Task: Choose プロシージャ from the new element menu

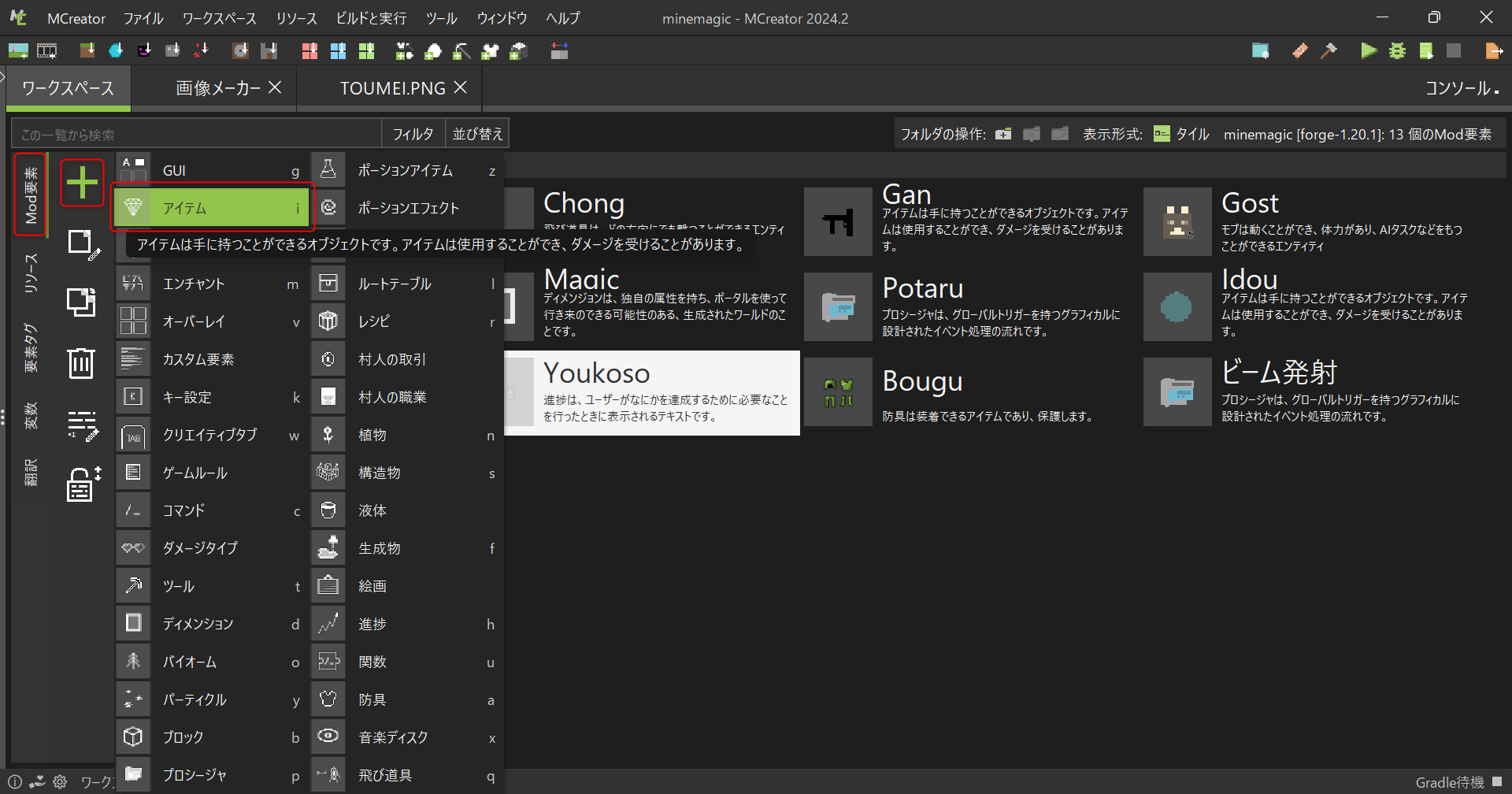Action: click(x=211, y=775)
